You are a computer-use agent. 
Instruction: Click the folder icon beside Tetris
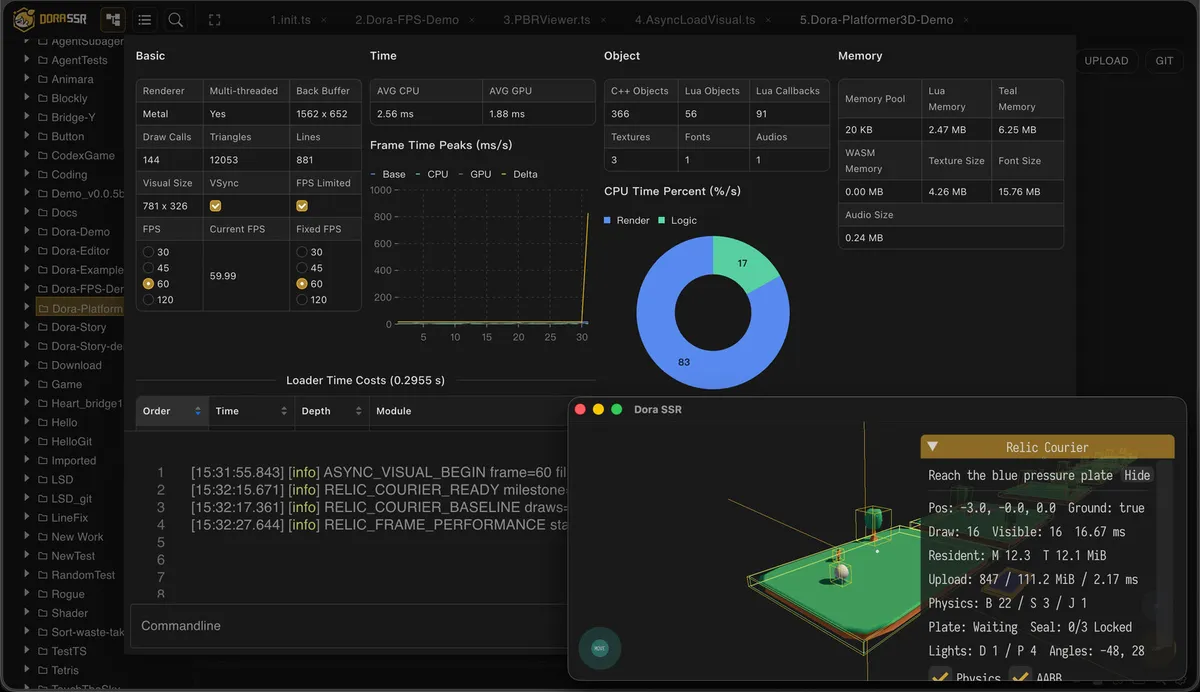[42, 670]
